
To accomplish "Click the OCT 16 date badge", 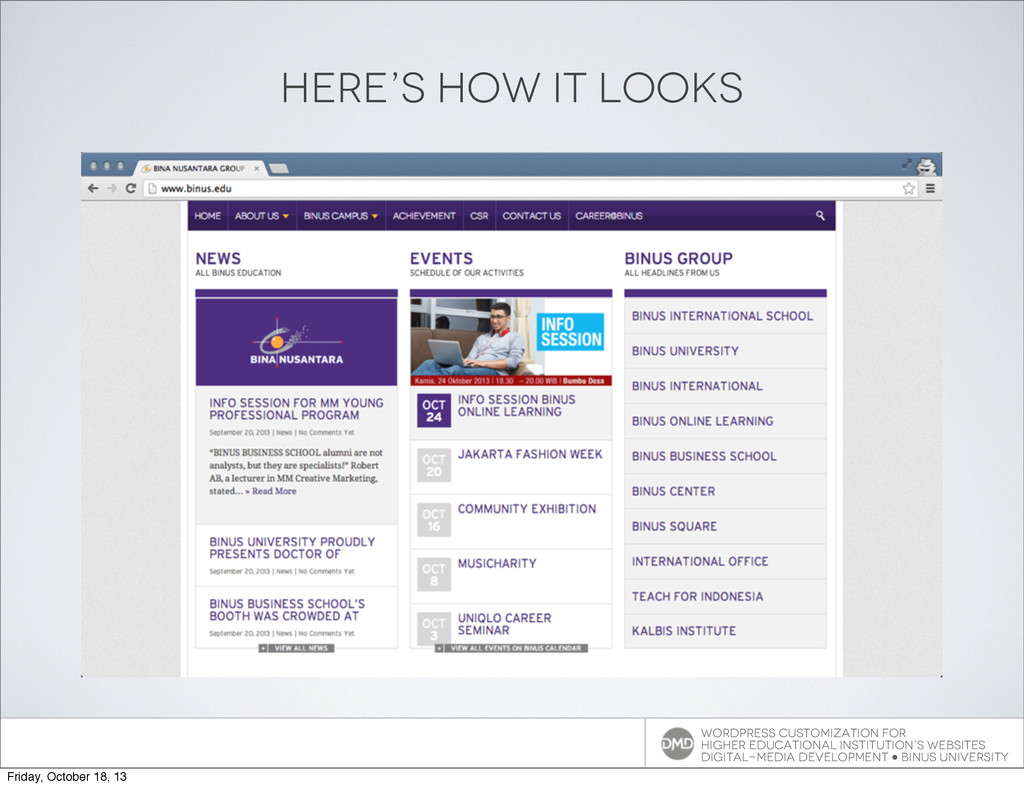I will (434, 520).
